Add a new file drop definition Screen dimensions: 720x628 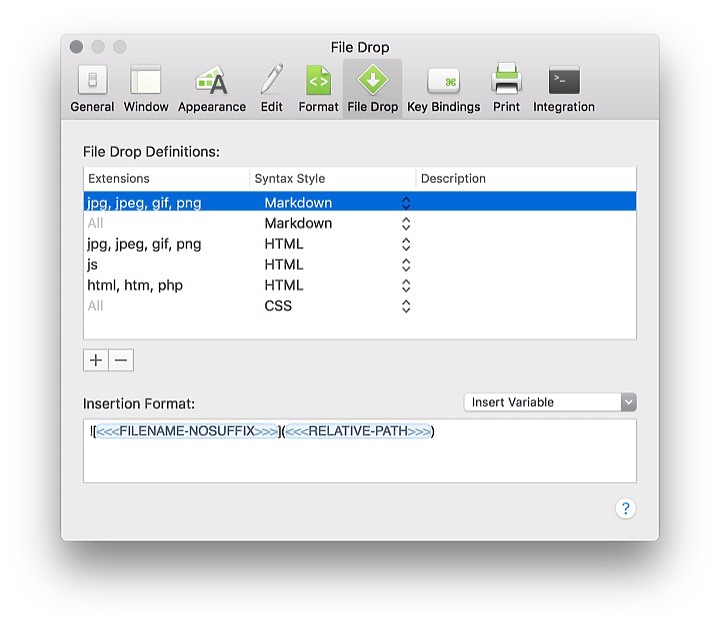96,360
